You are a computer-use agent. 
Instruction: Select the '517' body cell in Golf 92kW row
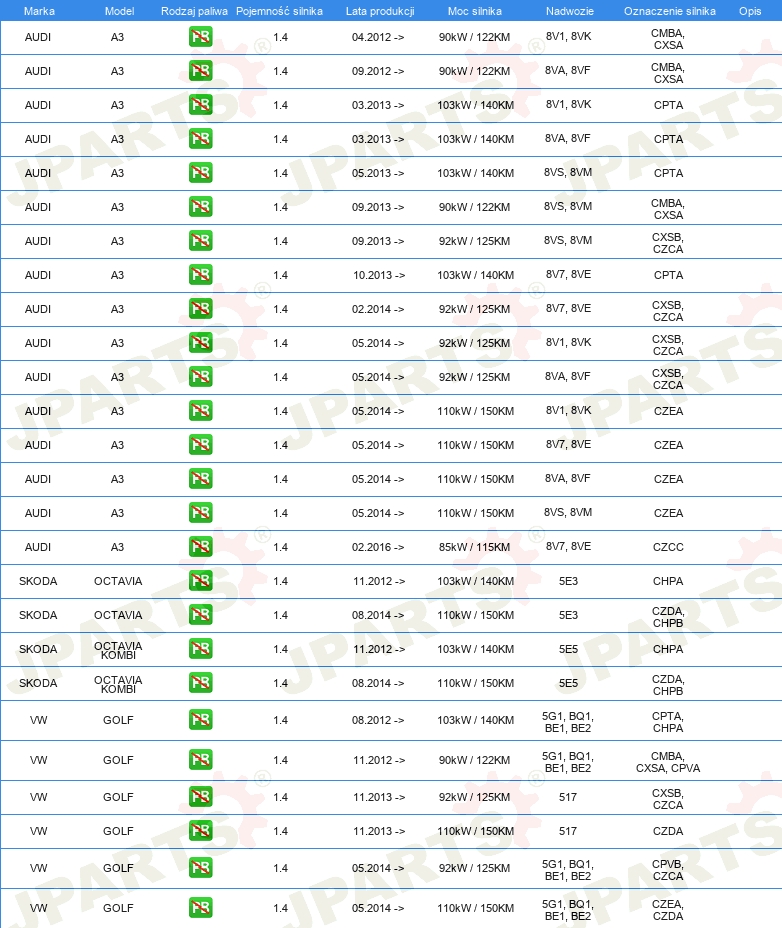pos(568,797)
